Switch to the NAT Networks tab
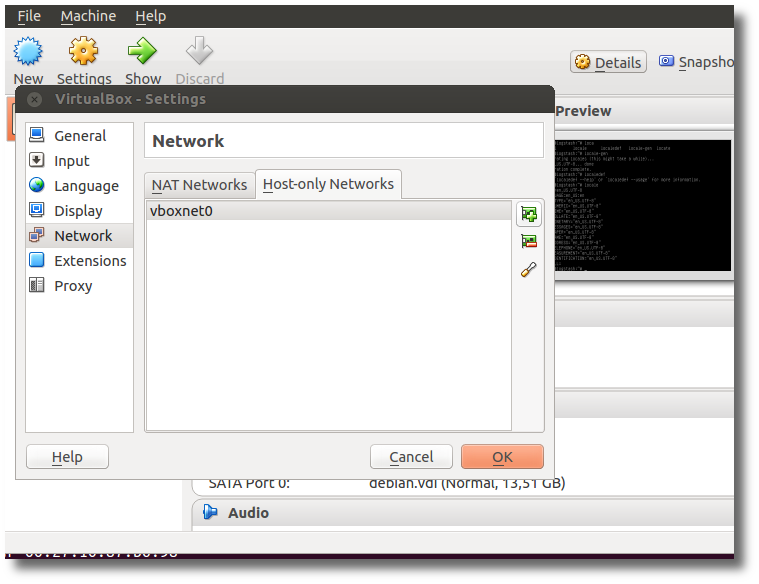759x584 pixels. click(199, 185)
